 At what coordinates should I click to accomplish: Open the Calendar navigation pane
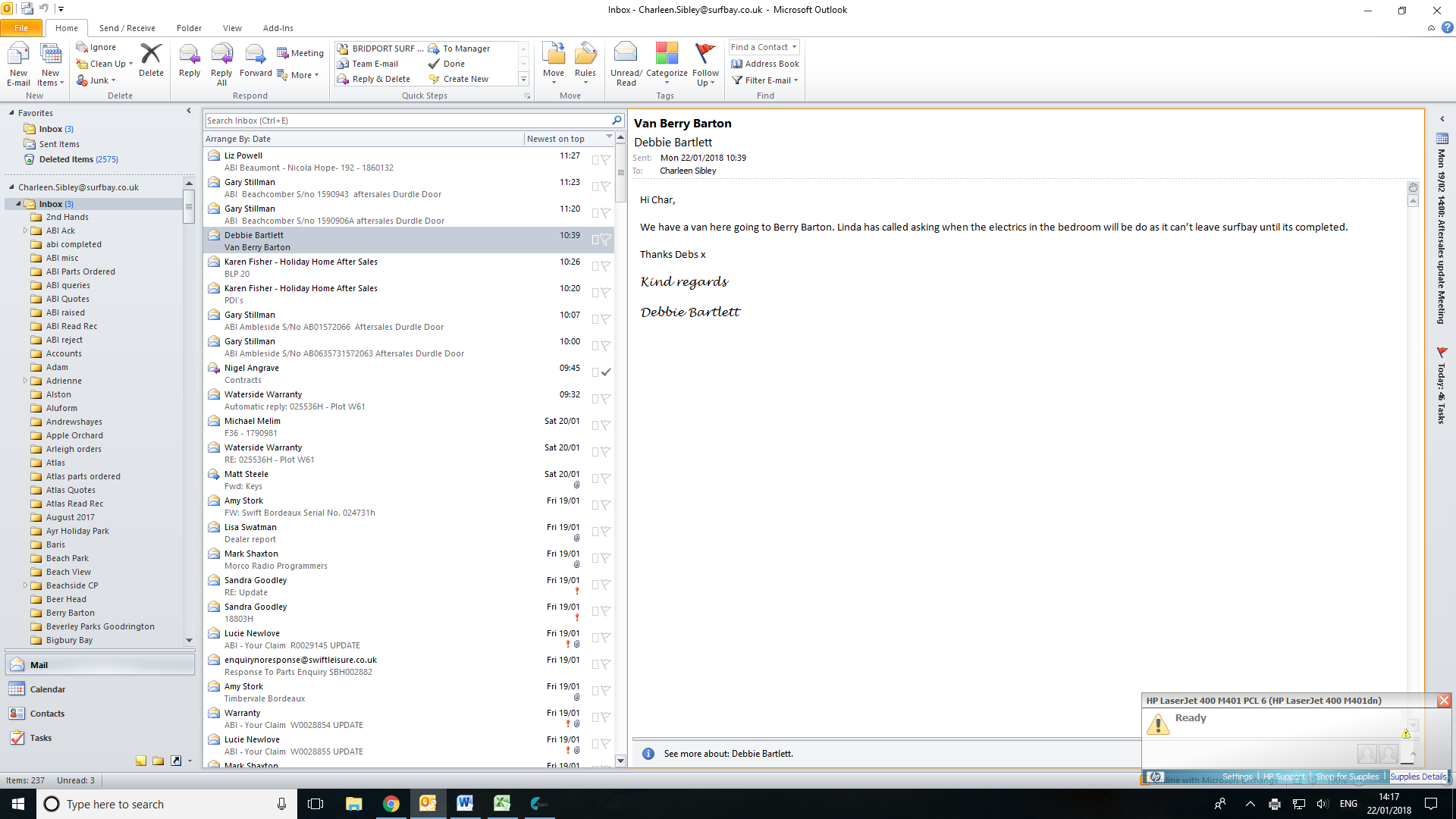click(x=47, y=689)
